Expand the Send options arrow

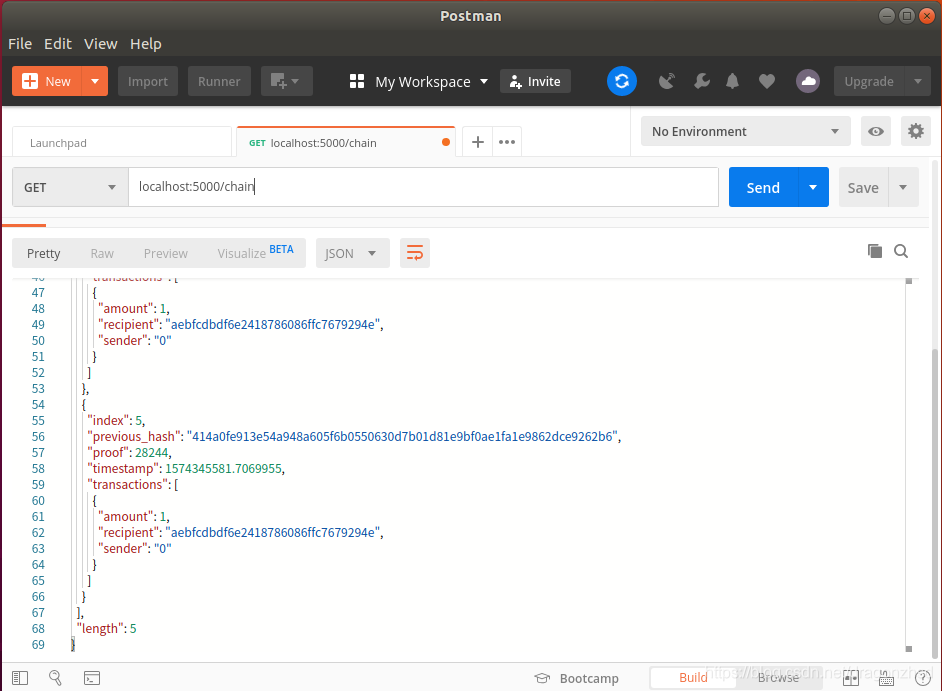[813, 187]
